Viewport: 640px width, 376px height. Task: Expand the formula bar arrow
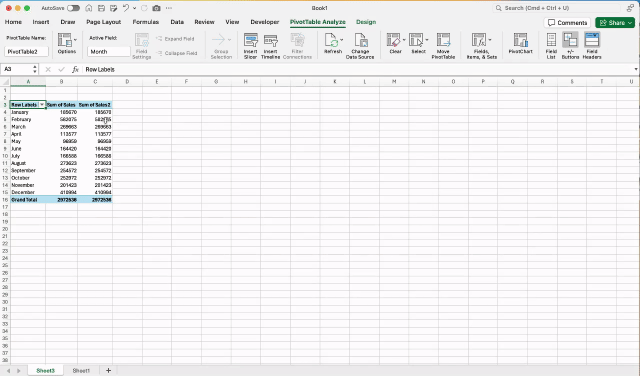636,69
